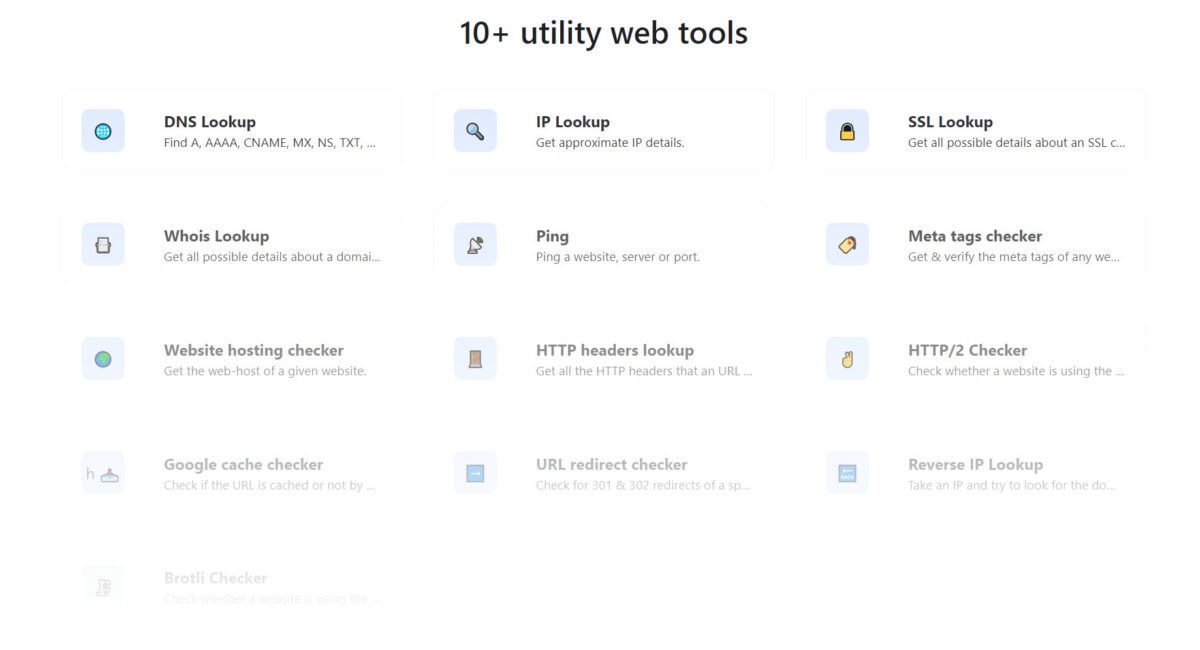Click the Google cache checker icon
Screen dimensions: 1200x650
tap(103, 473)
